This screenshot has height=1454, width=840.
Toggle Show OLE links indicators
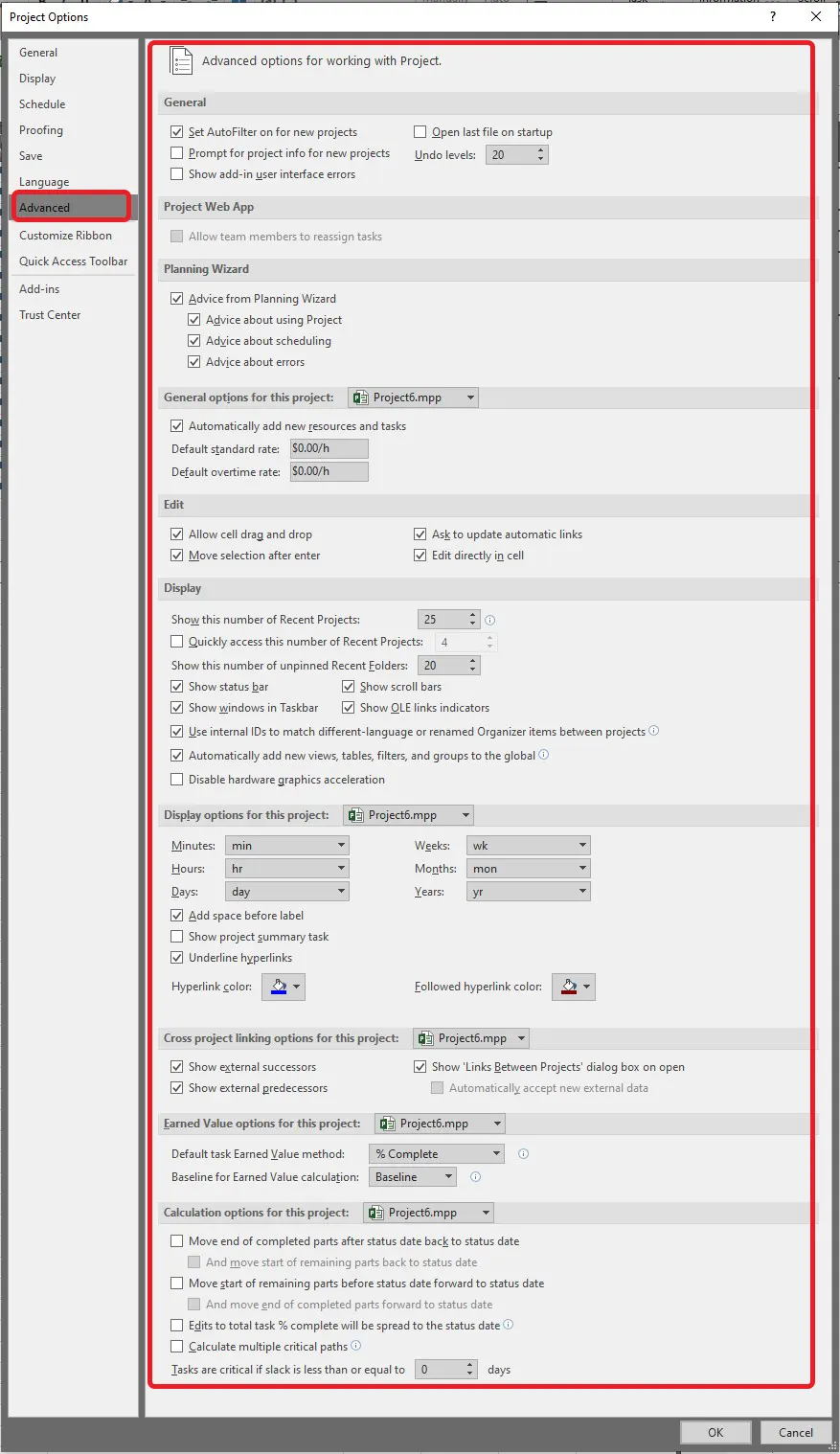[348, 708]
